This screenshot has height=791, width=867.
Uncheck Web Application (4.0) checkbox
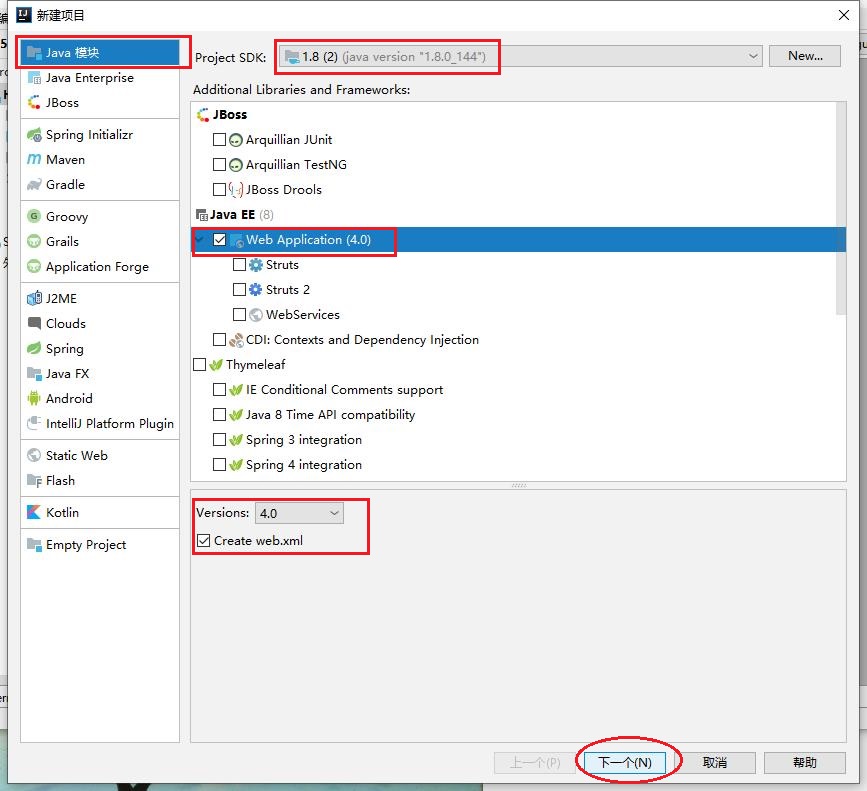pyautogui.click(x=220, y=240)
